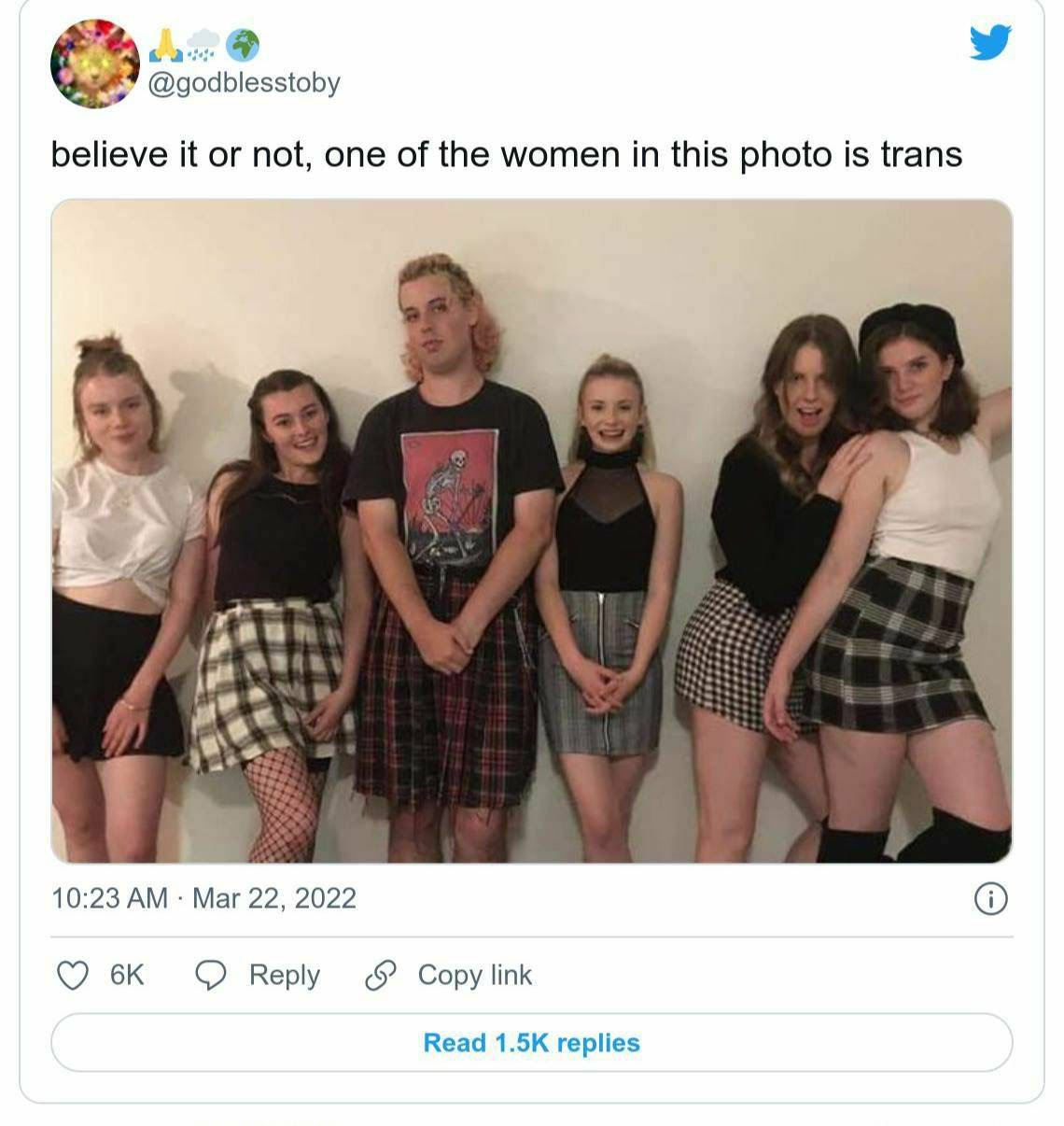Screen dimensions: 1064x1126
Task: Open the poster's profile avatar
Action: tap(95, 63)
